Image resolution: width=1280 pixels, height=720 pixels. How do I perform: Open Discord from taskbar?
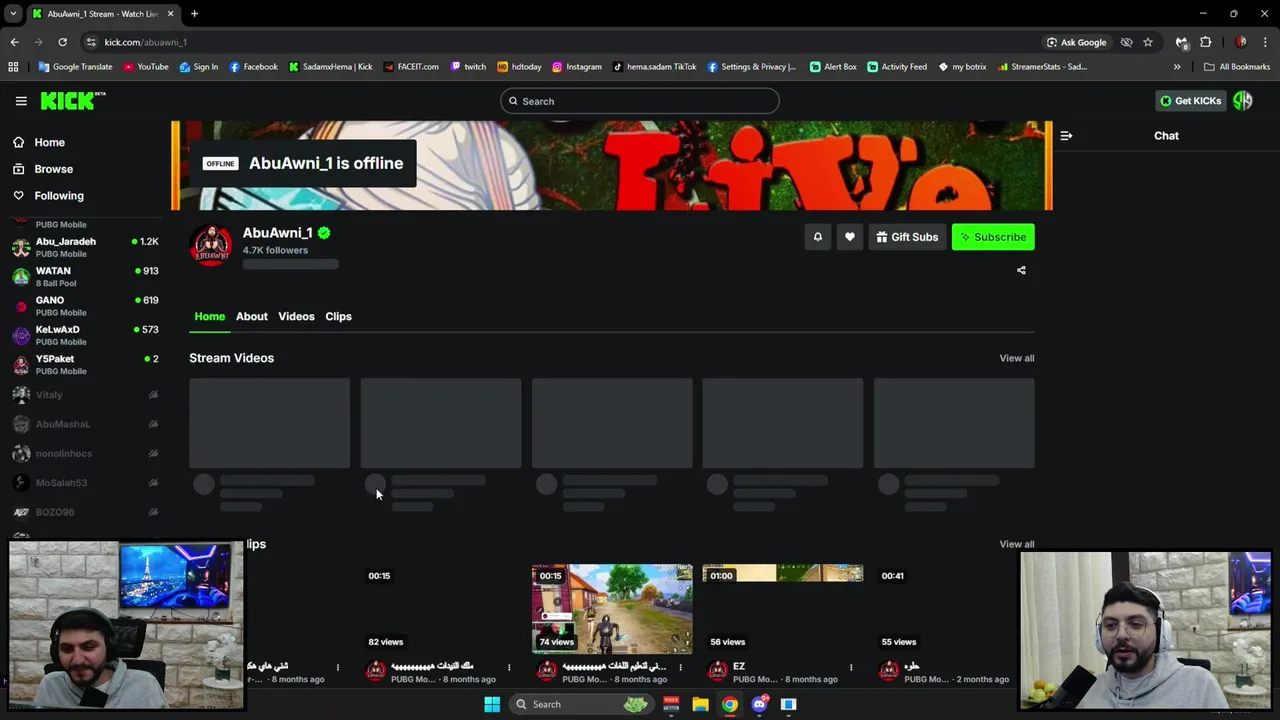[759, 704]
